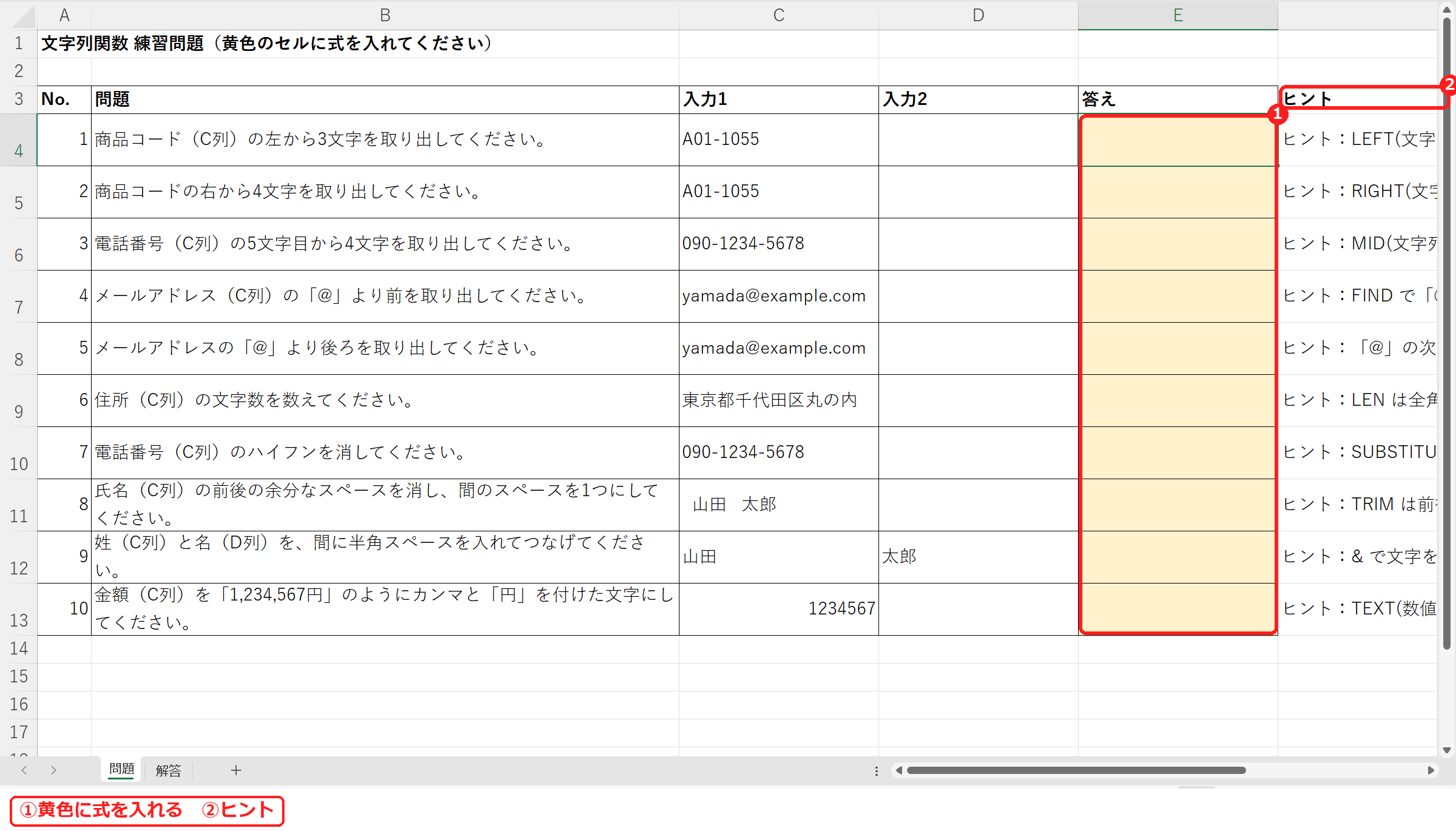Click the vertical scrollbar thumb

point(1447,334)
